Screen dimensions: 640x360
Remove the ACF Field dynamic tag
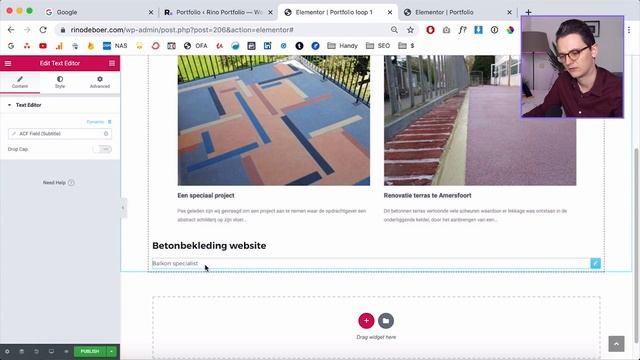click(106, 133)
